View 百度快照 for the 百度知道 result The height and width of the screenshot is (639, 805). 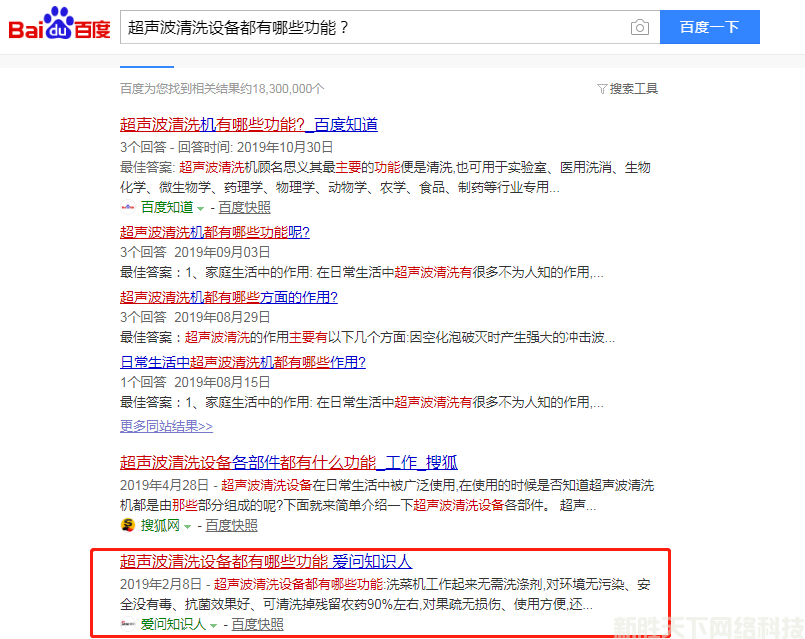[x=244, y=207]
